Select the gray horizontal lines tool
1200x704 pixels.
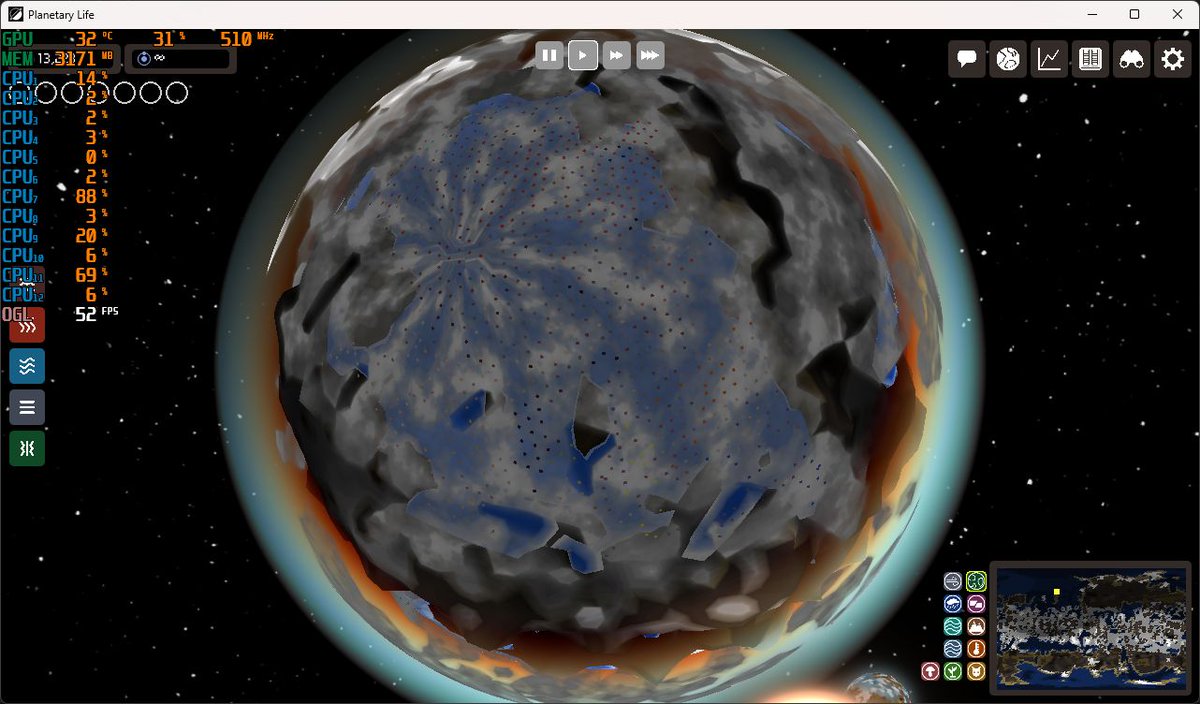(27, 407)
